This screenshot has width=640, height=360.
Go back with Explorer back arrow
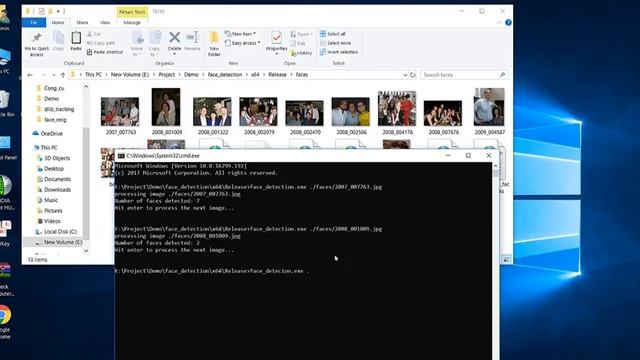click(30, 75)
